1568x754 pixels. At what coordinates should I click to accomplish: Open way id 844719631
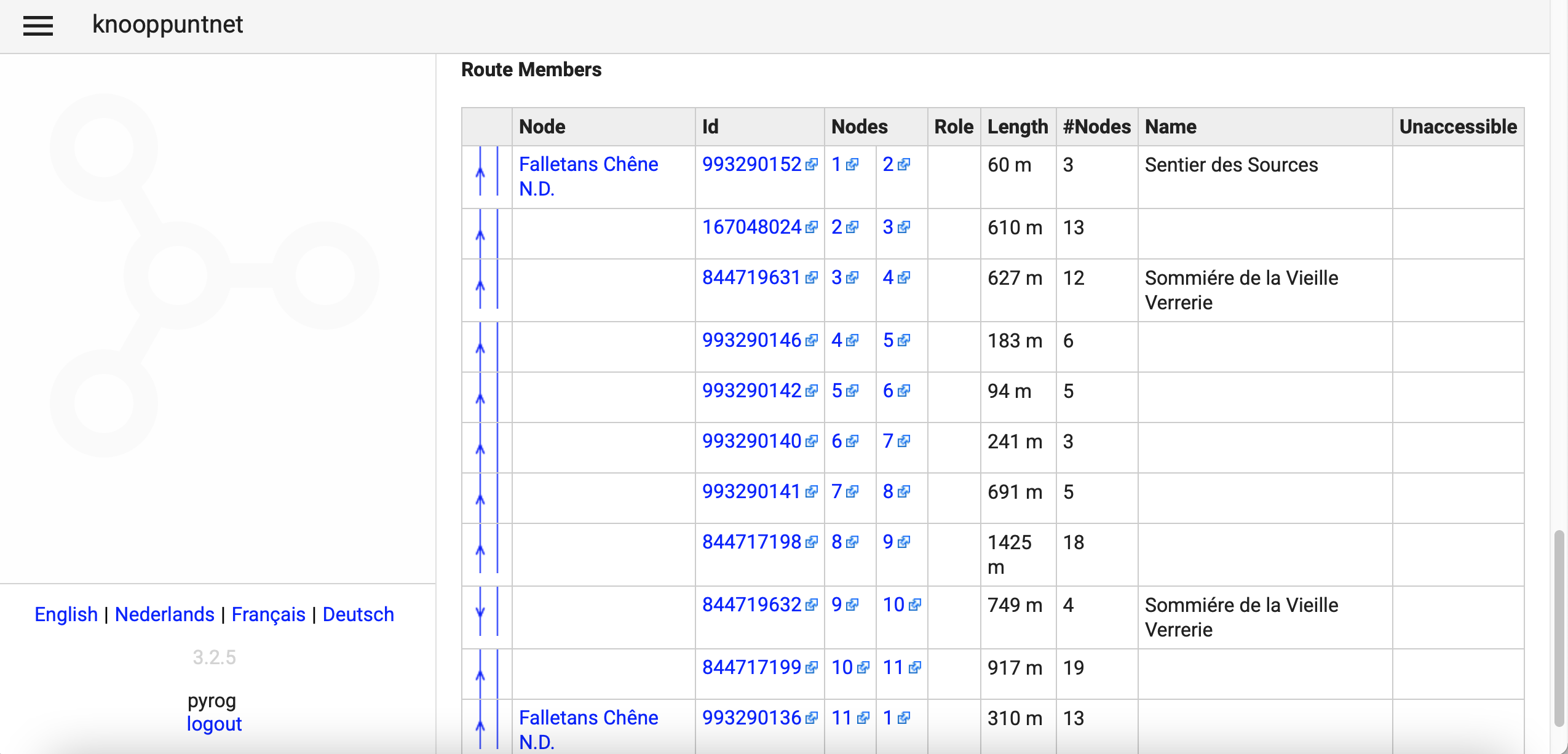pyautogui.click(x=751, y=277)
